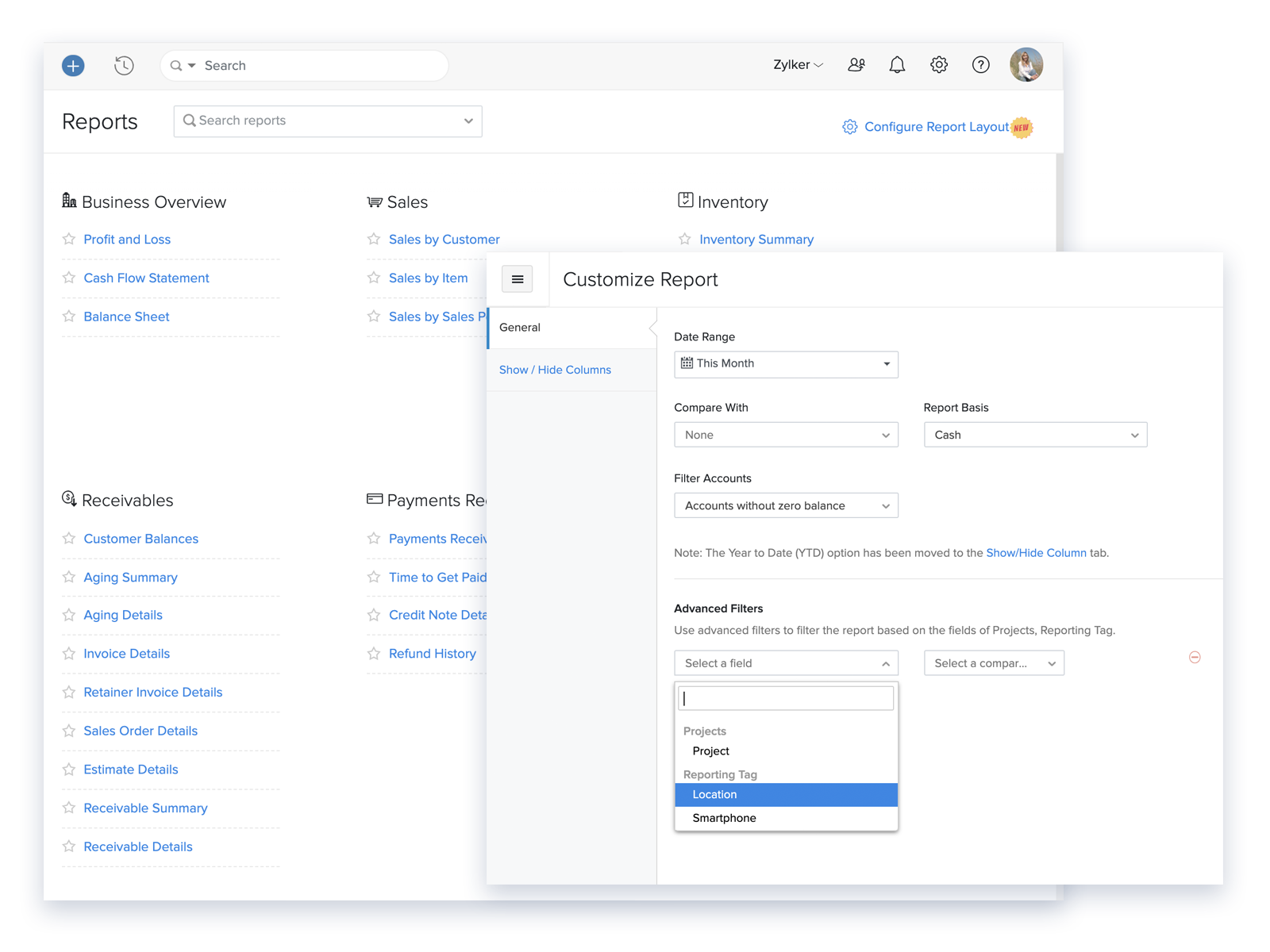Click the hamburger menu in Customize Report
The image size is (1270, 952).
point(518,279)
